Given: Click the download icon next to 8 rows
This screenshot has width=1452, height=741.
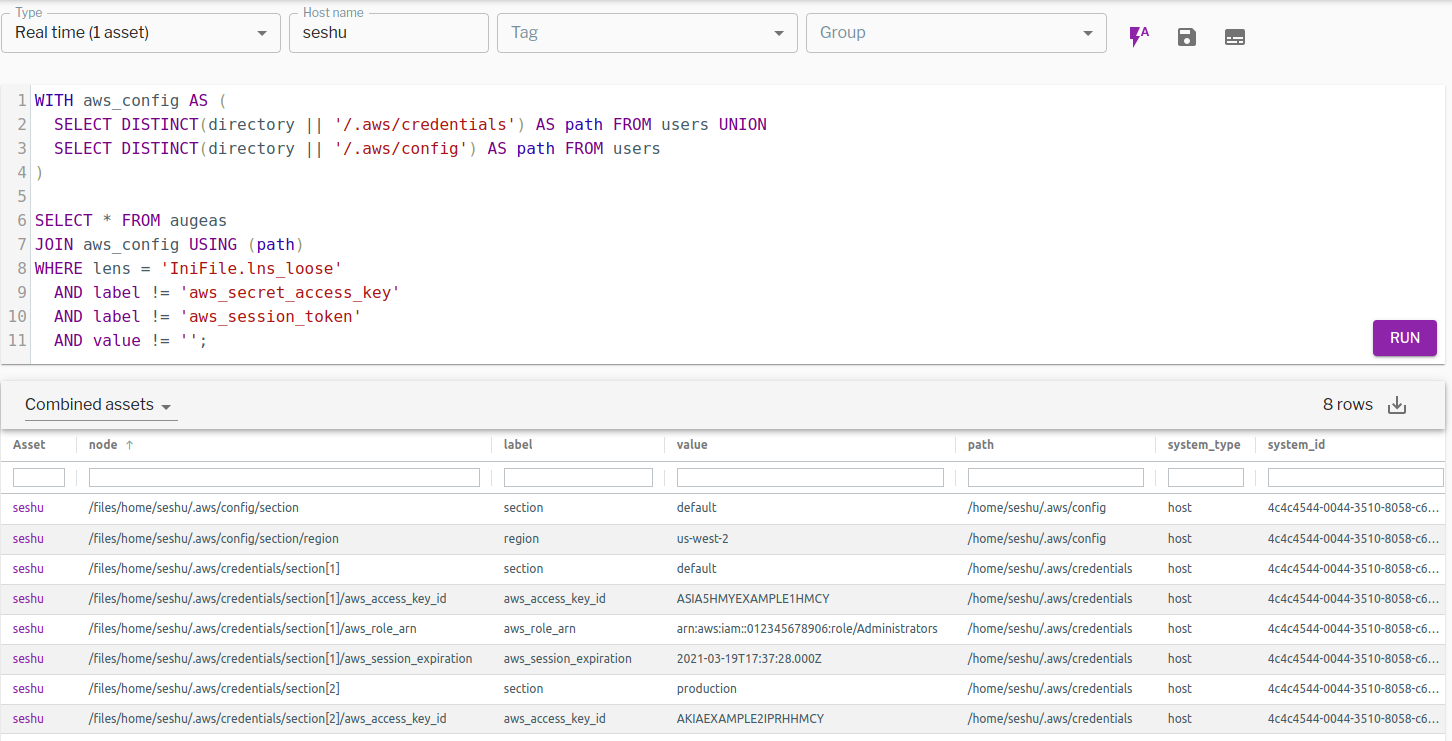Looking at the screenshot, I should point(1396,405).
